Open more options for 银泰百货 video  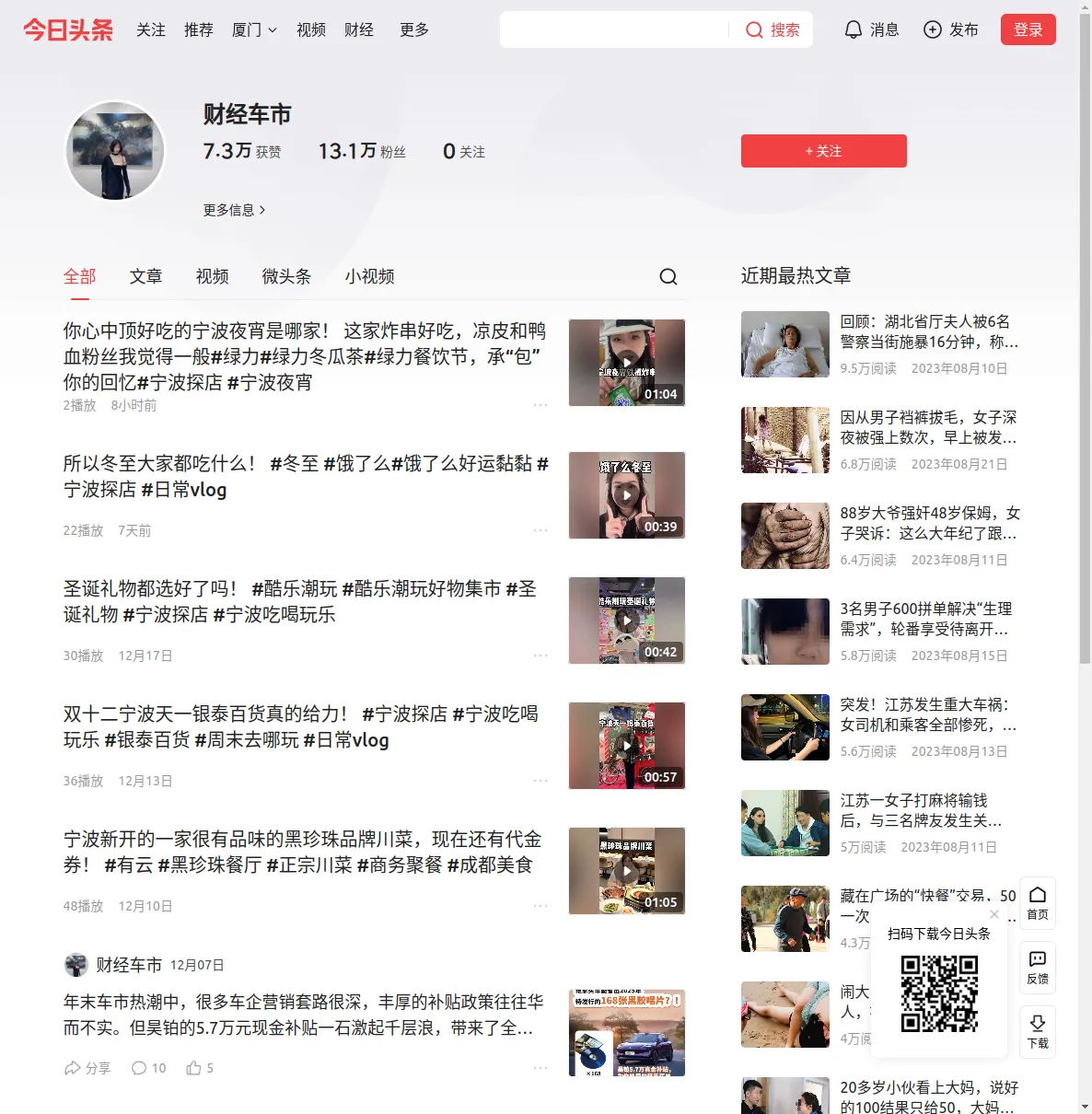coord(540,781)
